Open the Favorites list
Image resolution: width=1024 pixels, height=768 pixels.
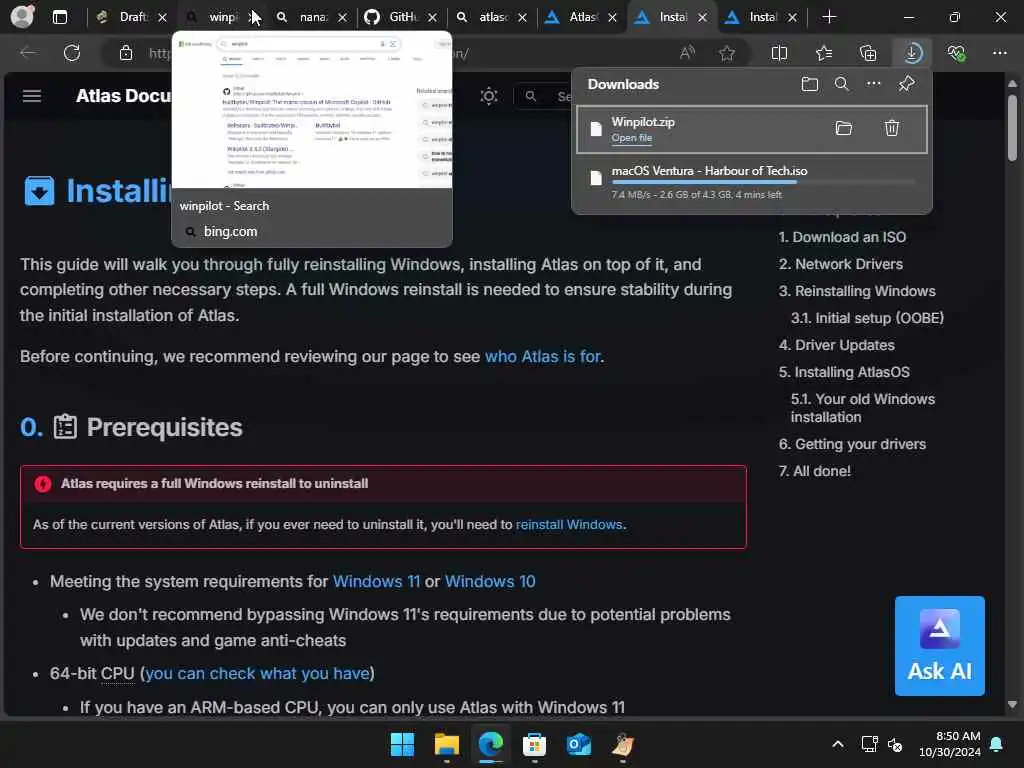click(824, 53)
